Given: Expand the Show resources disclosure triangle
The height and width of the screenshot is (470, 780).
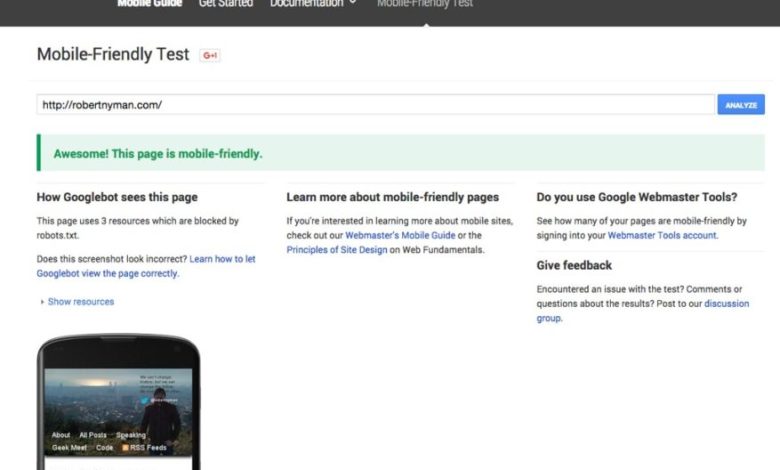Looking at the screenshot, I should pyautogui.click(x=42, y=302).
